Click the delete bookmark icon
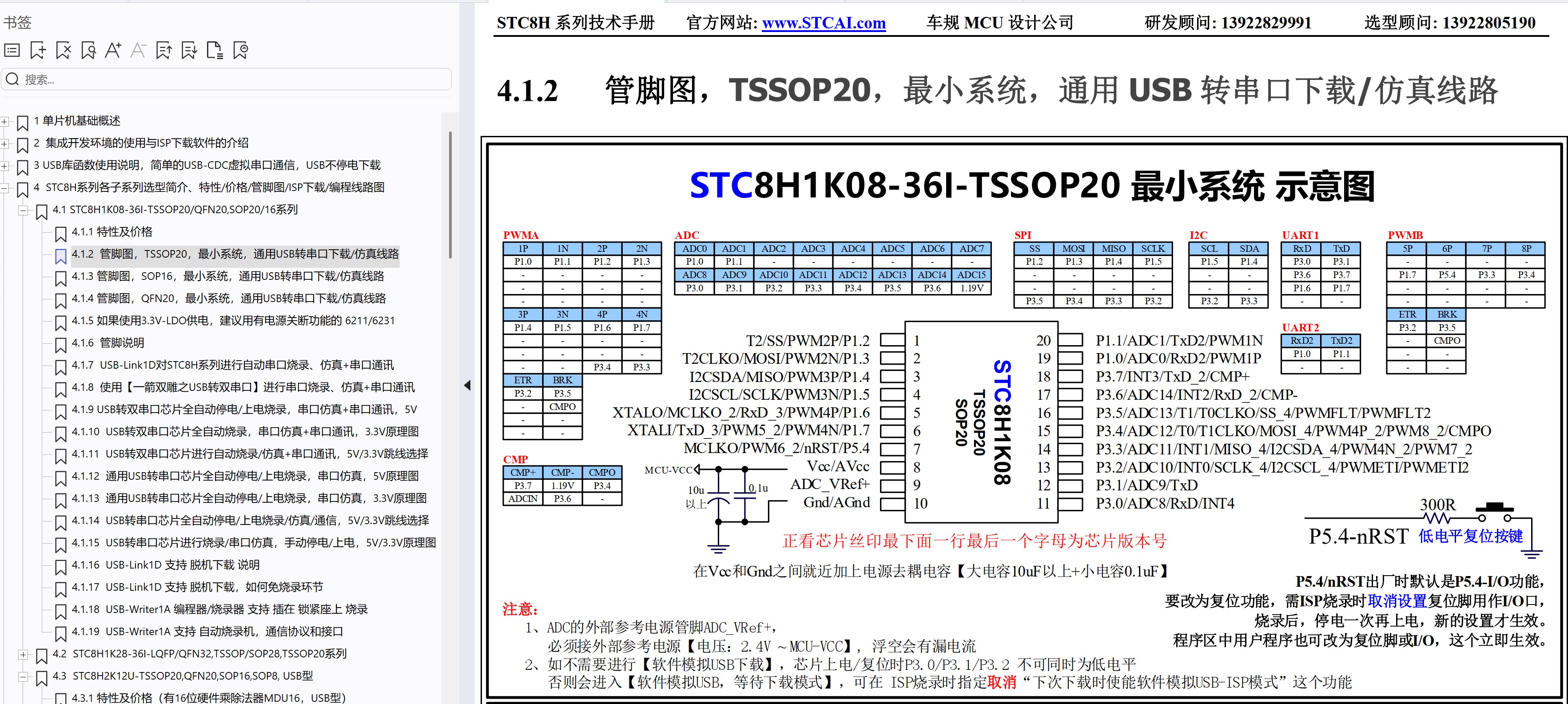This screenshot has height=704, width=1568. [64, 51]
